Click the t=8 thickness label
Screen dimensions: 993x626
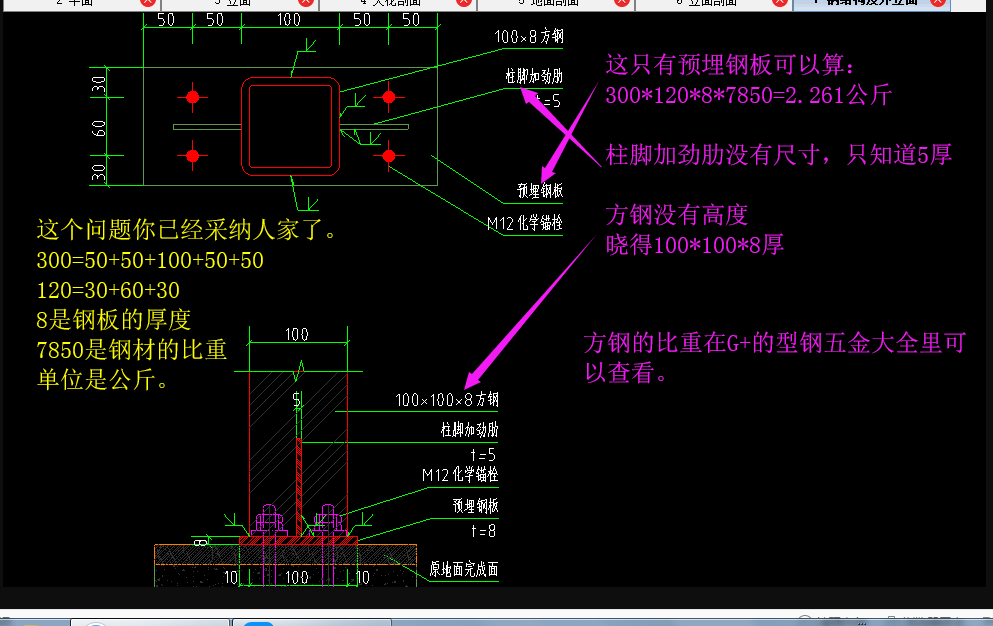pos(483,531)
